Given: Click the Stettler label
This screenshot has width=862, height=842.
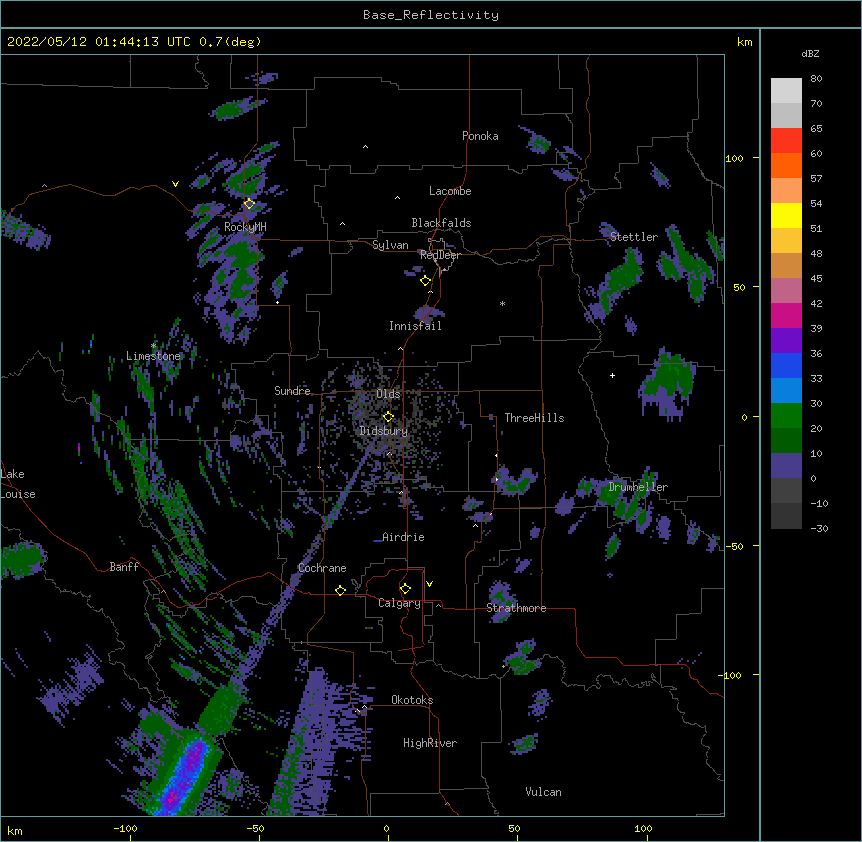Looking at the screenshot, I should coord(634,237).
